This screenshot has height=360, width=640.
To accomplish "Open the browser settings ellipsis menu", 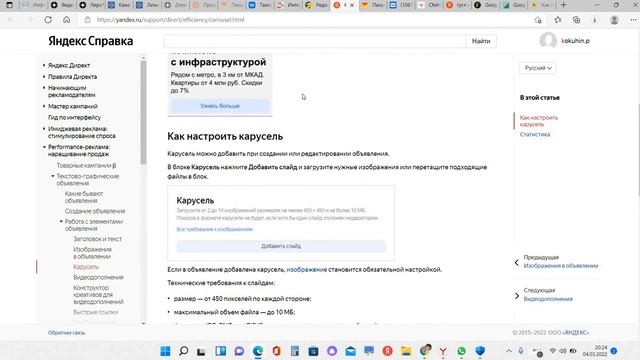I will click(x=633, y=20).
